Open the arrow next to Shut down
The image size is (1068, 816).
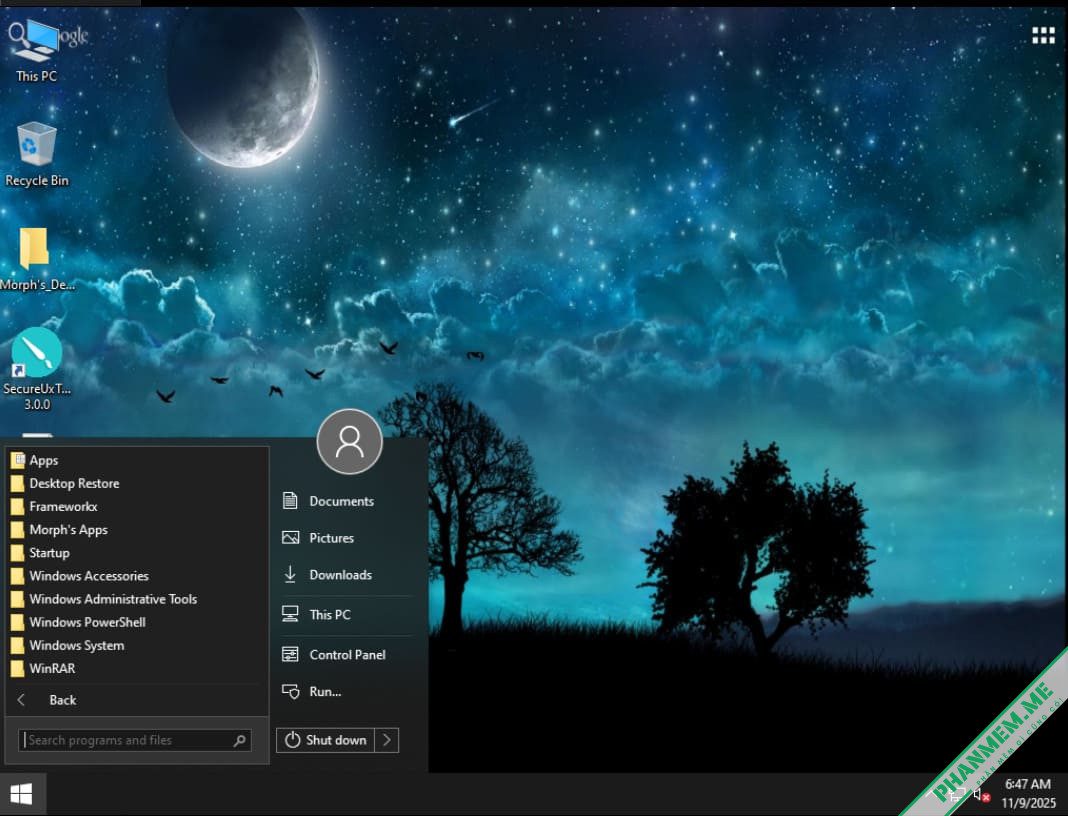tap(387, 740)
